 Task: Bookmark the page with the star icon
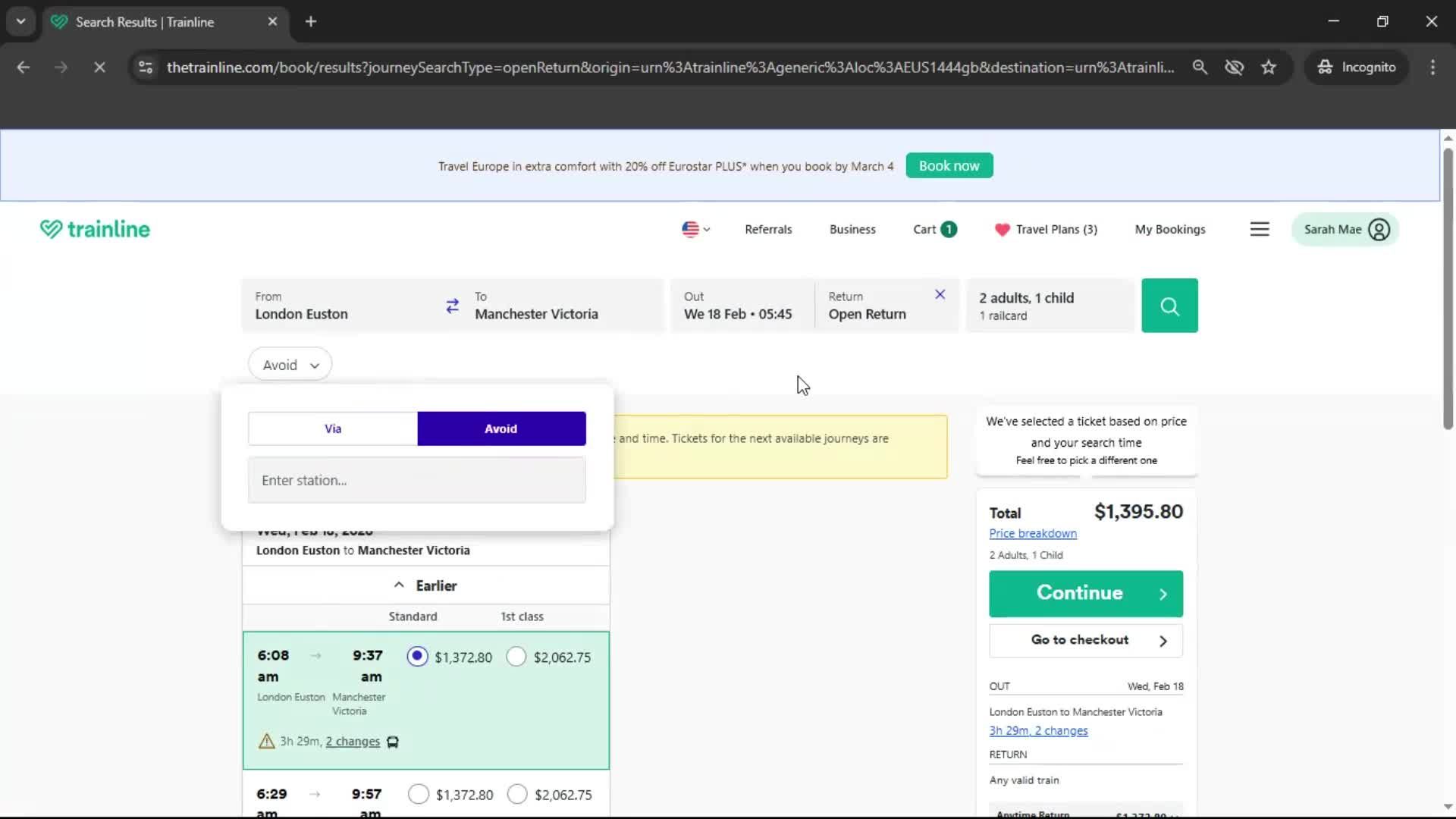click(1269, 67)
